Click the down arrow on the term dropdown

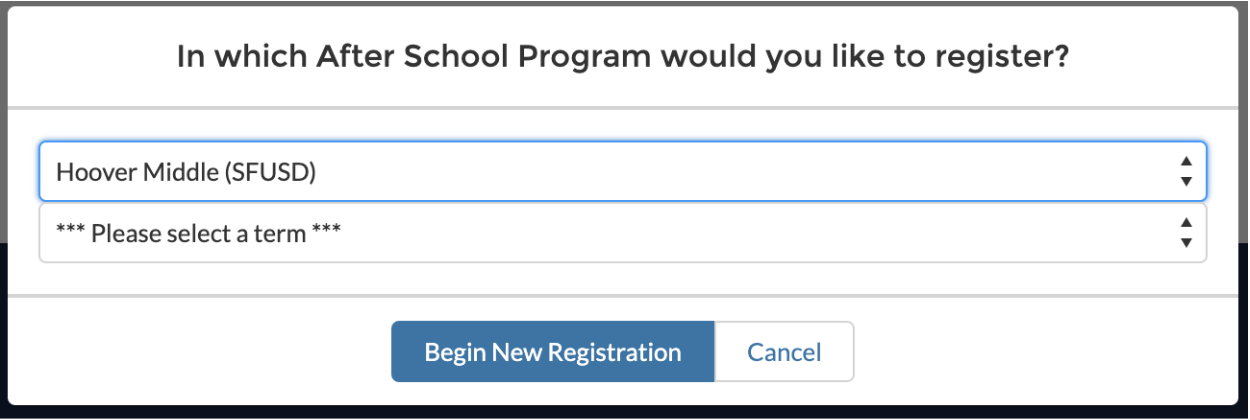point(1186,243)
